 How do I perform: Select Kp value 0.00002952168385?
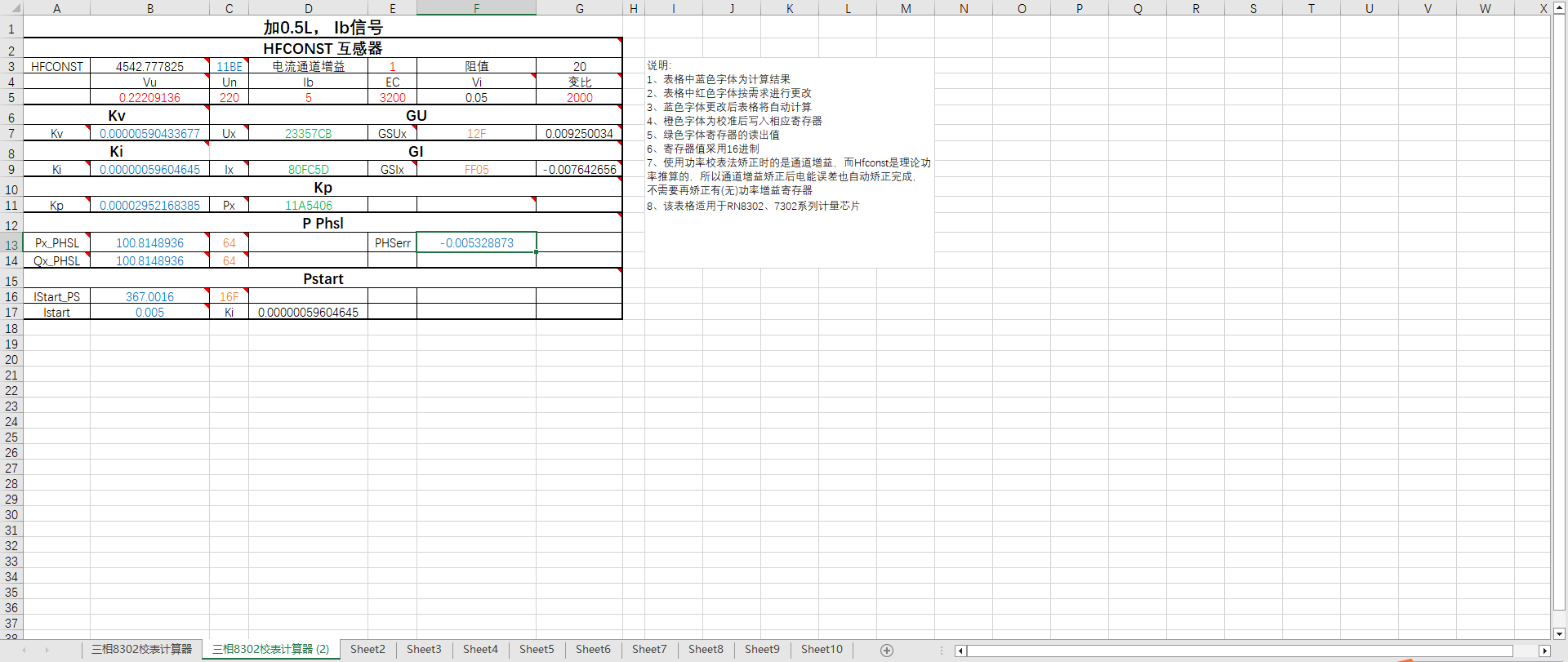tap(149, 205)
